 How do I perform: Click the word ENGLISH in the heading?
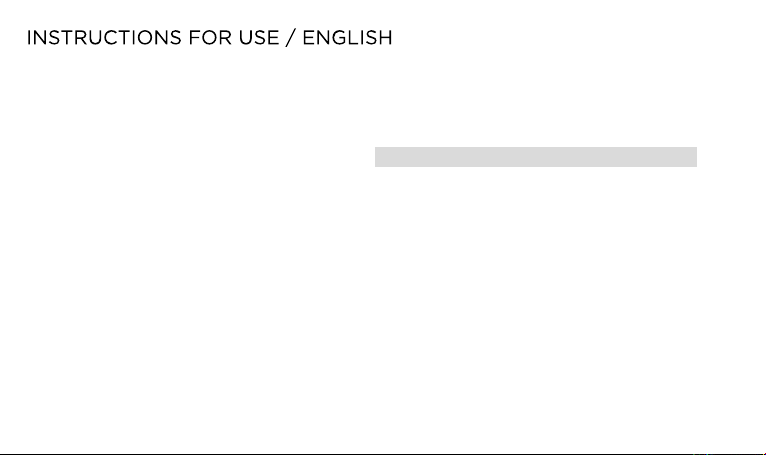point(347,38)
